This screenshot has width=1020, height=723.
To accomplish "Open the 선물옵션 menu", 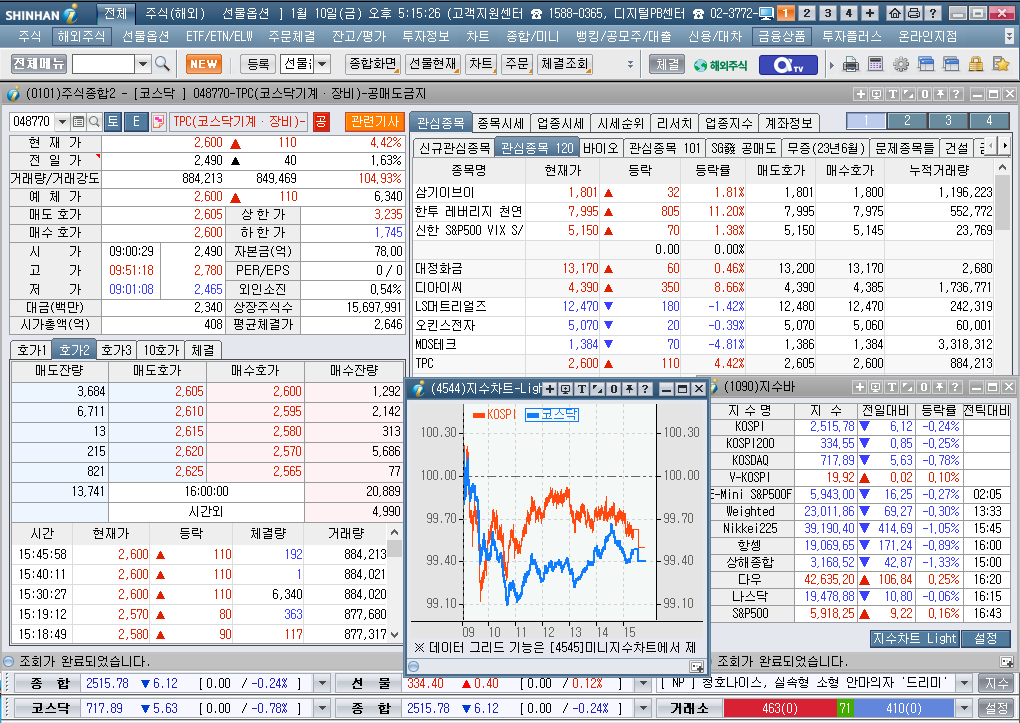I will click(145, 36).
